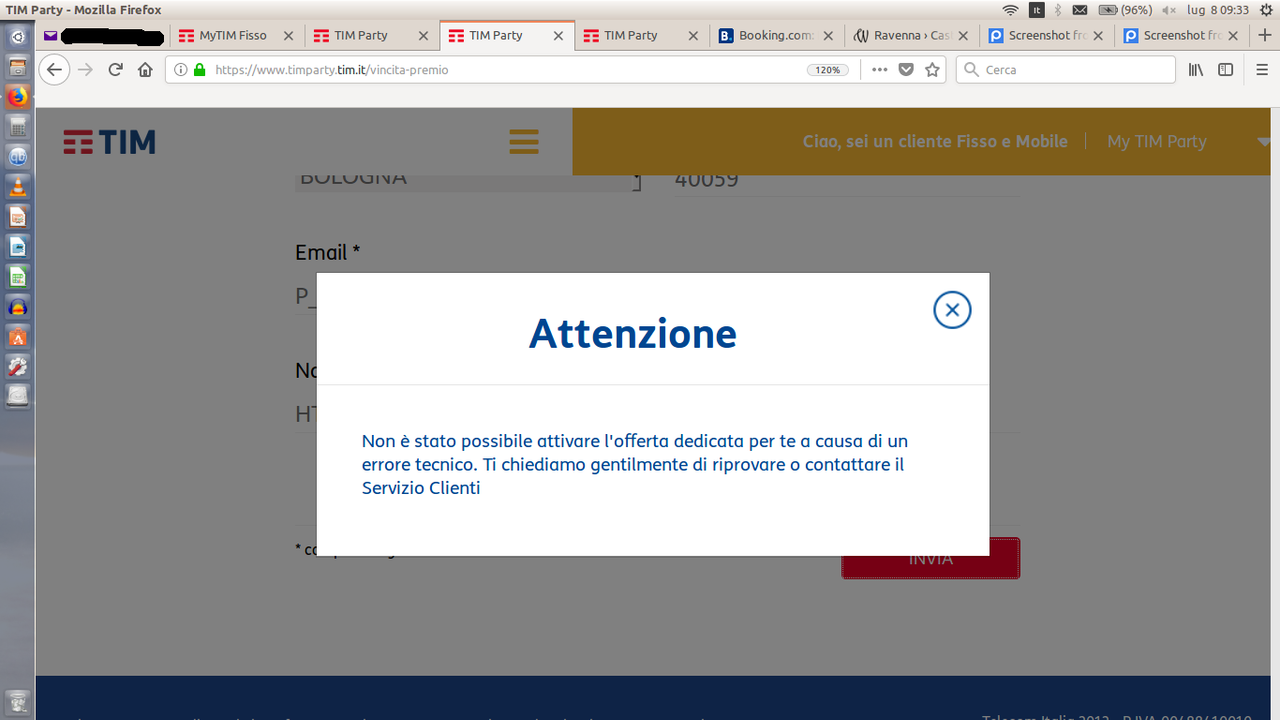Switch to TIM Party tab beside Booking.com
Screen dimensions: 1280x720
tap(642, 35)
